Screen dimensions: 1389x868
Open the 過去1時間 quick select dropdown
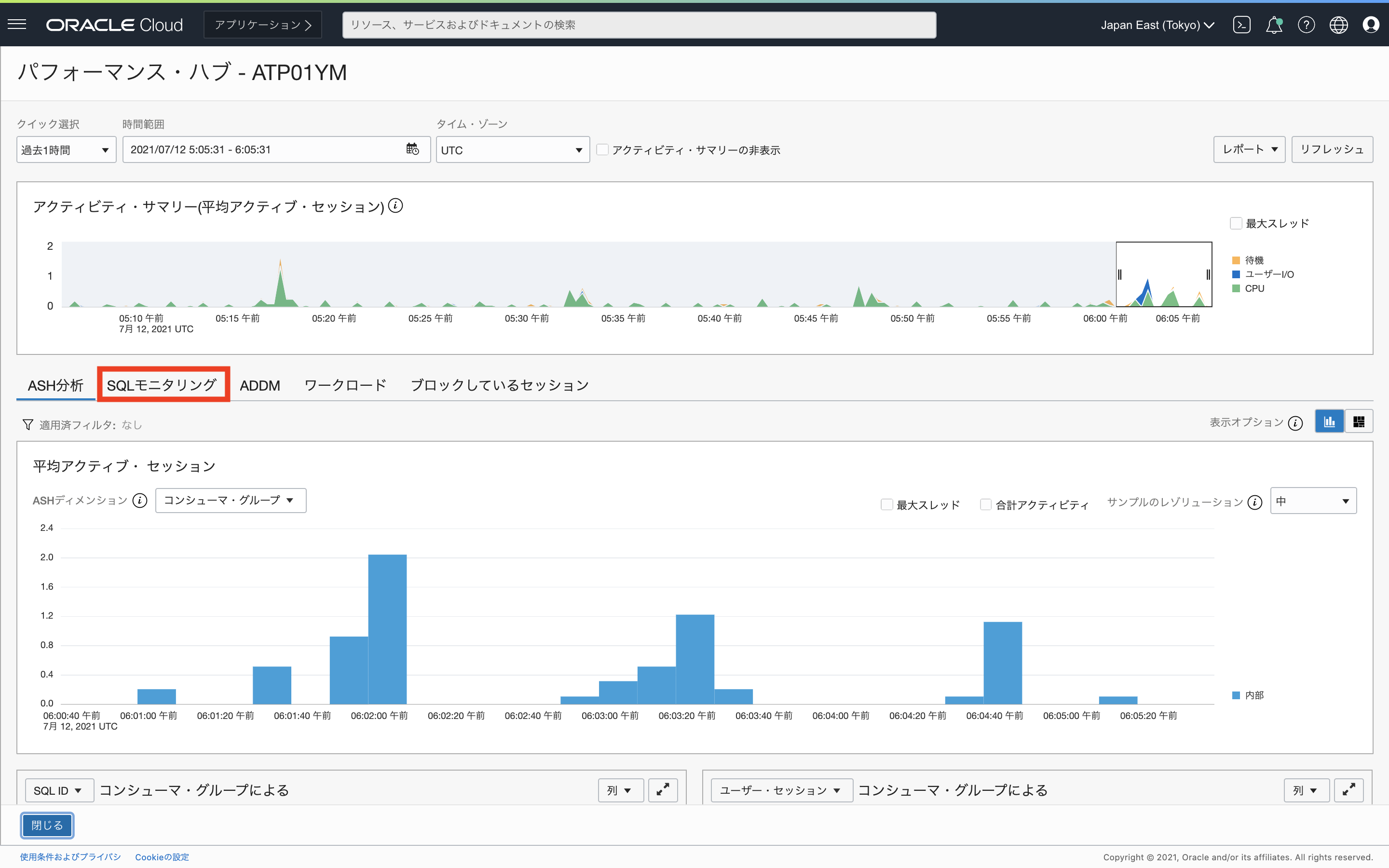point(66,150)
